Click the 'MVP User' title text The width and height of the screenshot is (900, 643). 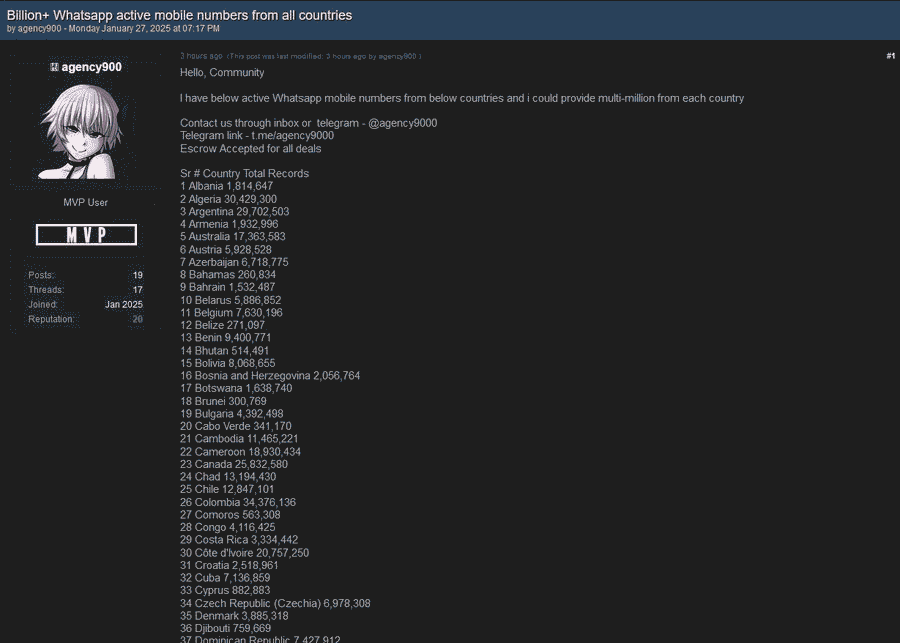click(x=86, y=203)
